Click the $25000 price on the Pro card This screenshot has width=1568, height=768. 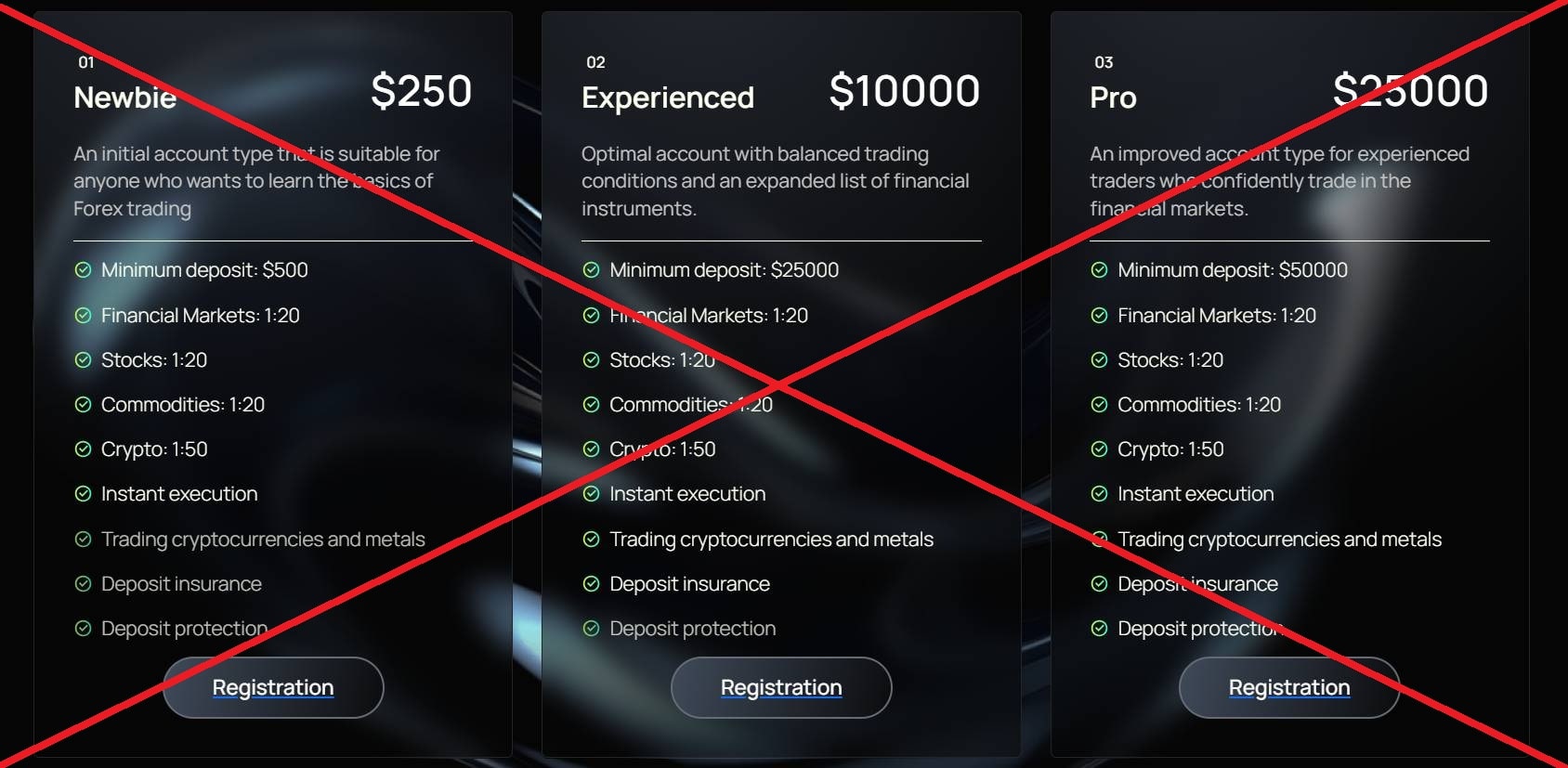pyautogui.click(x=1410, y=90)
